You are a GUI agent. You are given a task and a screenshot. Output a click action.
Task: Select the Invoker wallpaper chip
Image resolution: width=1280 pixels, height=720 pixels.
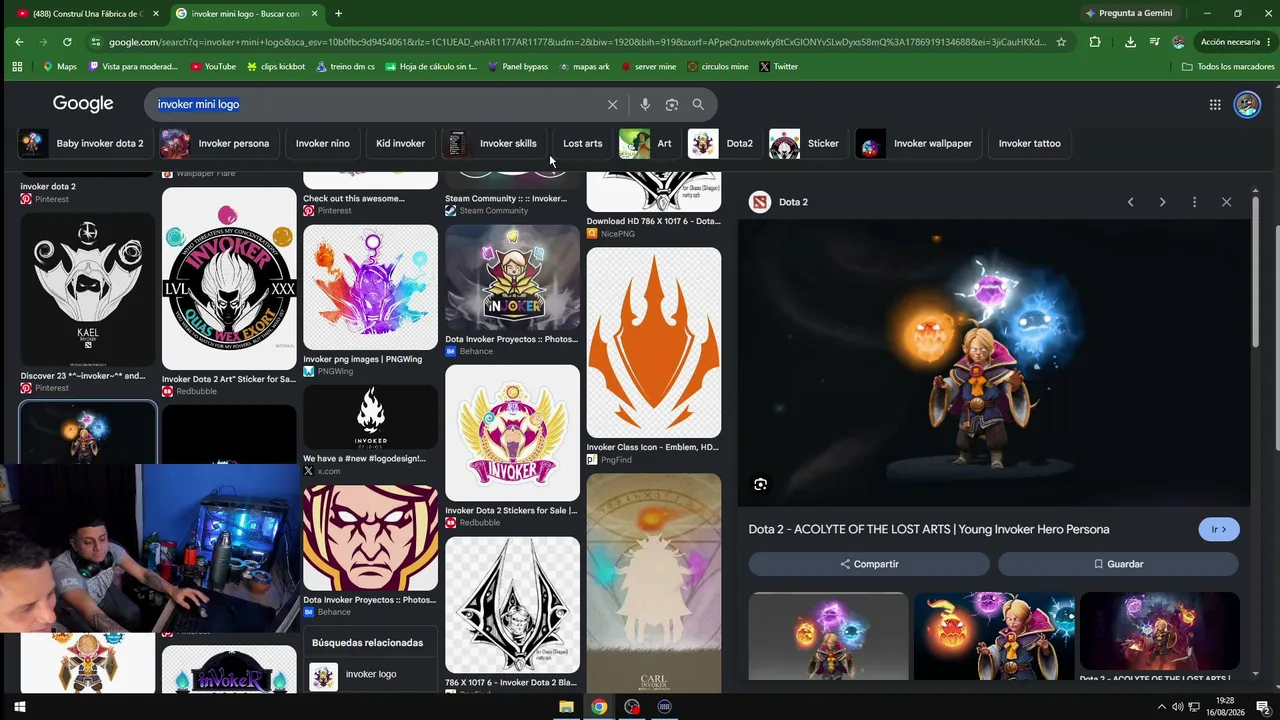tap(916, 143)
